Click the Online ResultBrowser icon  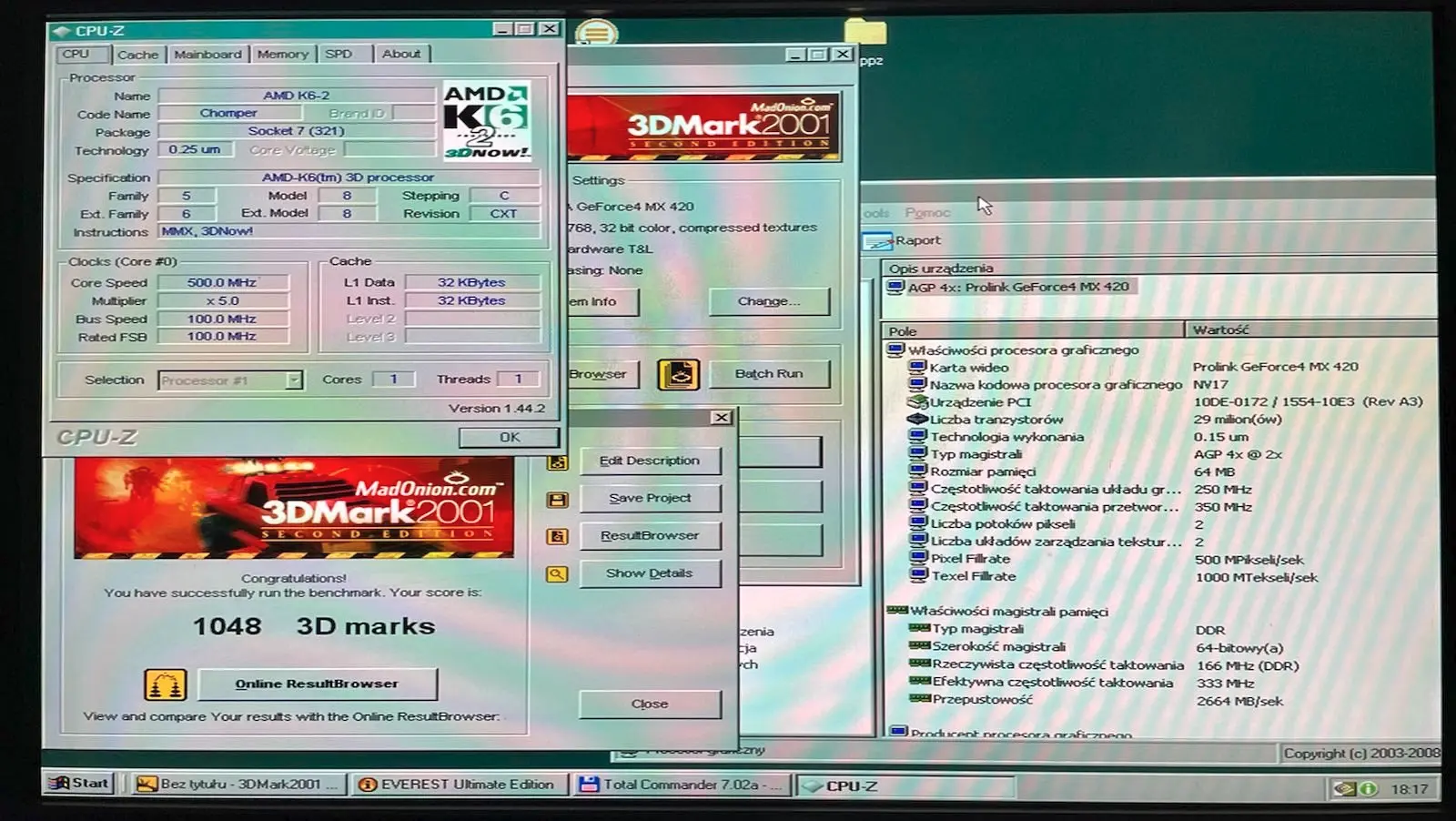point(165,684)
